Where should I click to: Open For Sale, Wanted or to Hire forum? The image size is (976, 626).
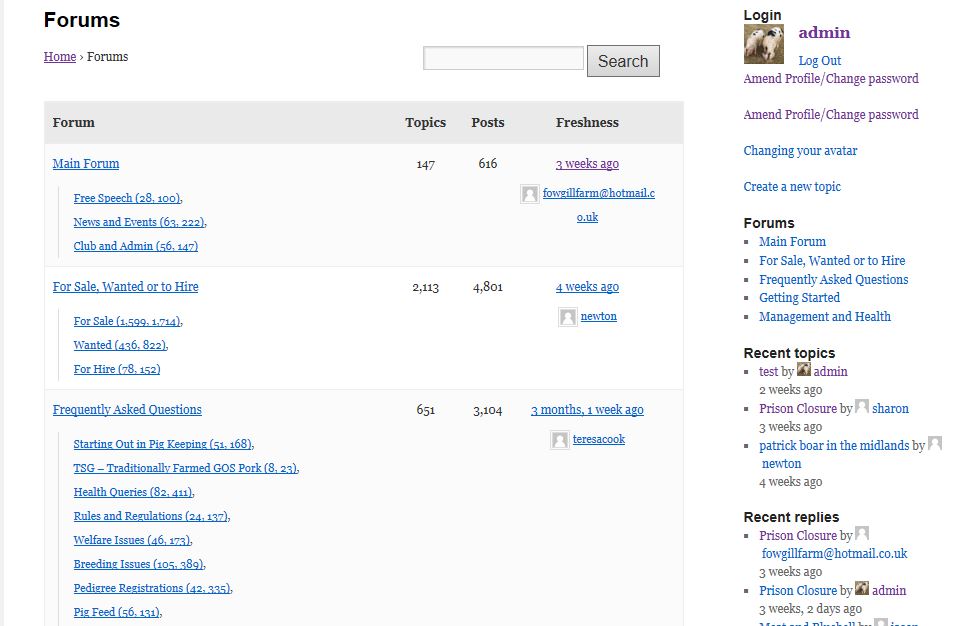[x=125, y=286]
